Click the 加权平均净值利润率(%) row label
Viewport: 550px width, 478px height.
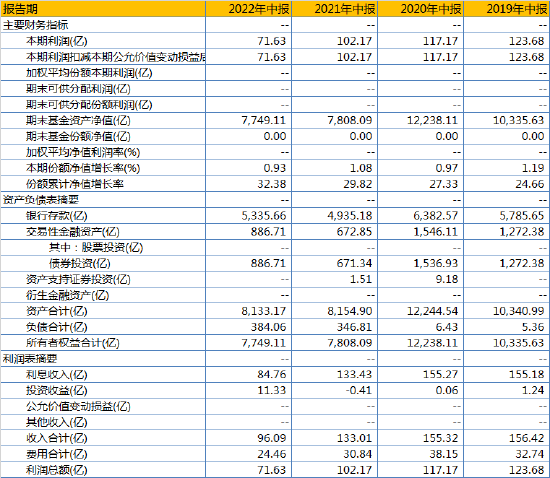83,152
